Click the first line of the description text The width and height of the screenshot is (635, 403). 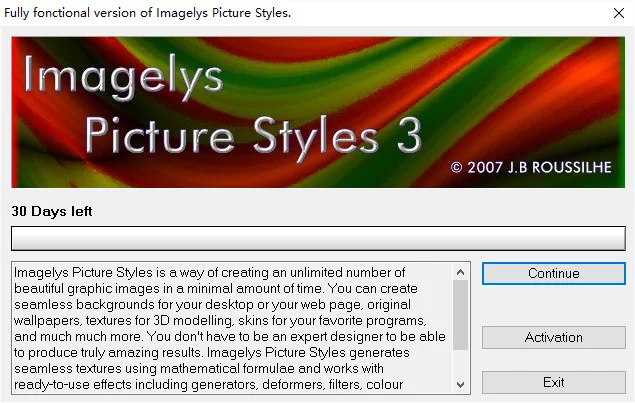point(210,273)
